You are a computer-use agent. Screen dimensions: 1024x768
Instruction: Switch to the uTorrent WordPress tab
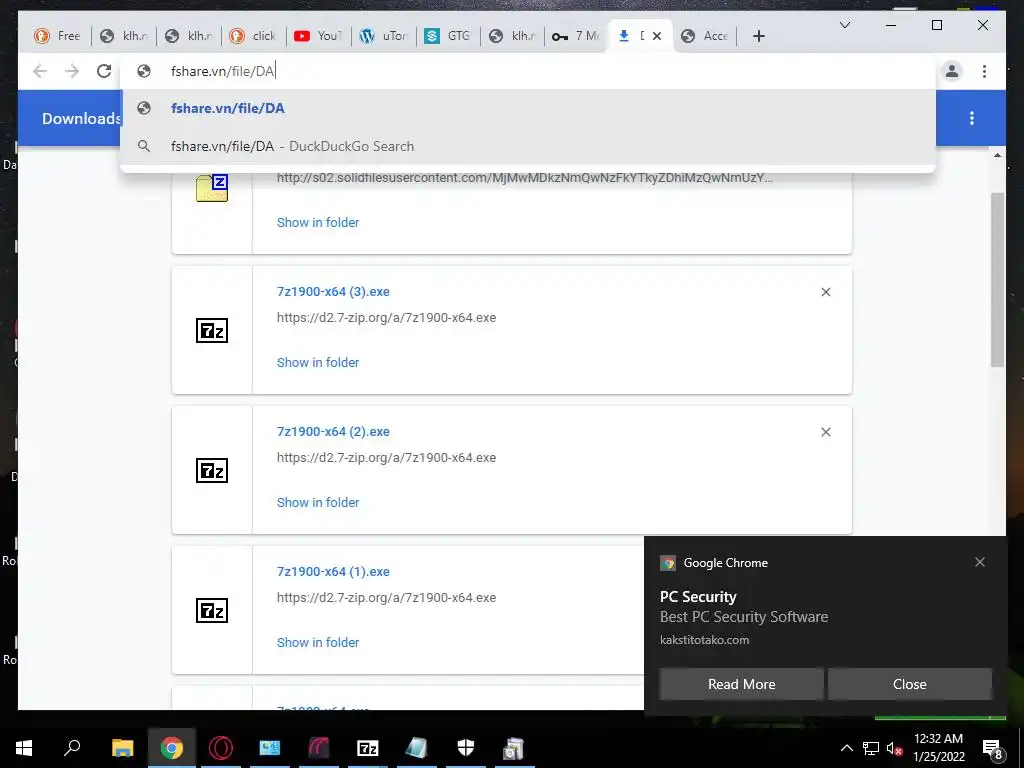[x=383, y=36]
